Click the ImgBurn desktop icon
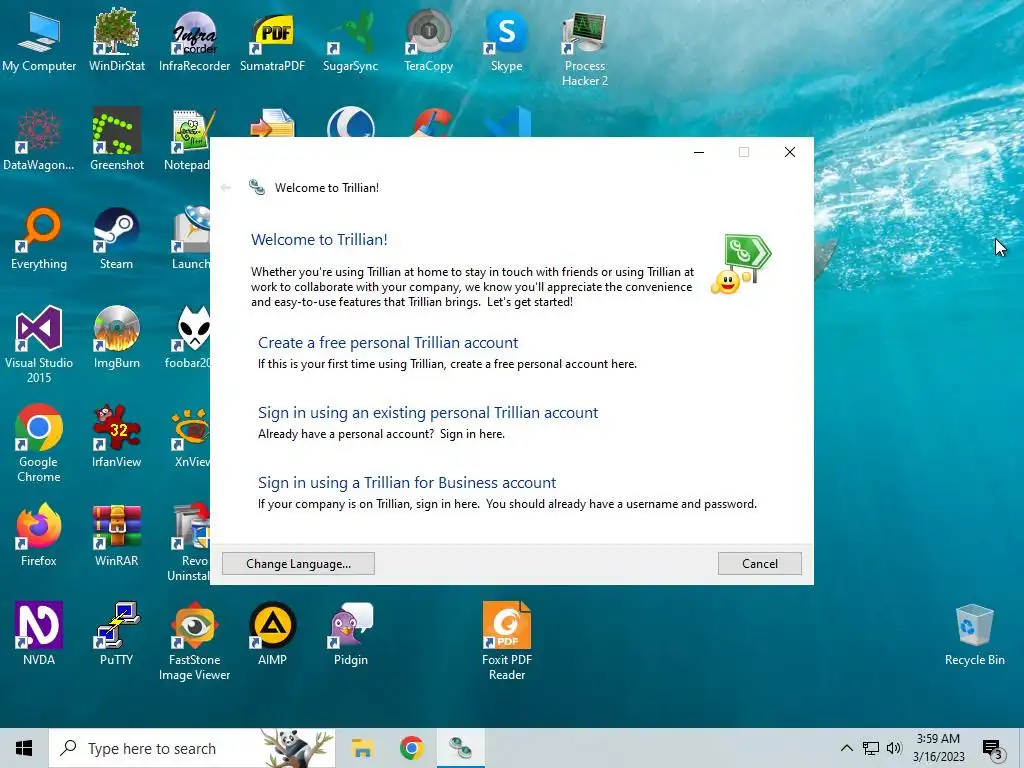The image size is (1024, 768). tap(116, 338)
